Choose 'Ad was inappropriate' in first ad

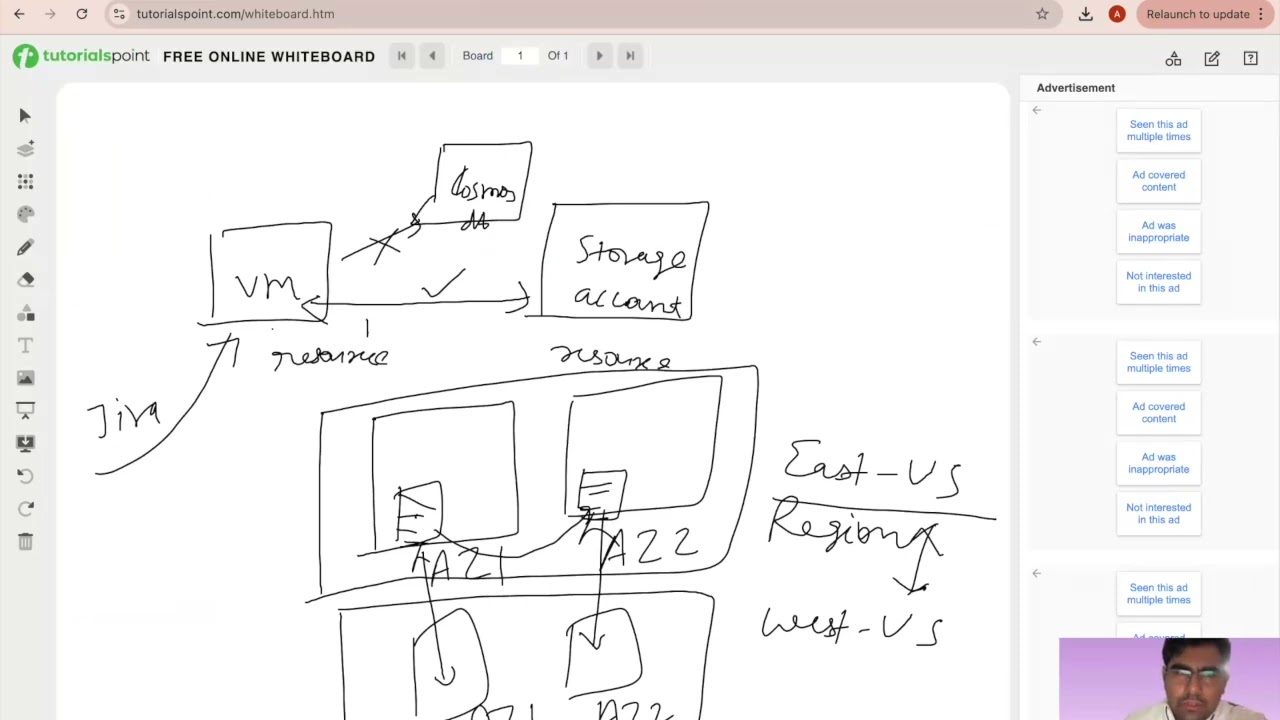[x=1158, y=232]
